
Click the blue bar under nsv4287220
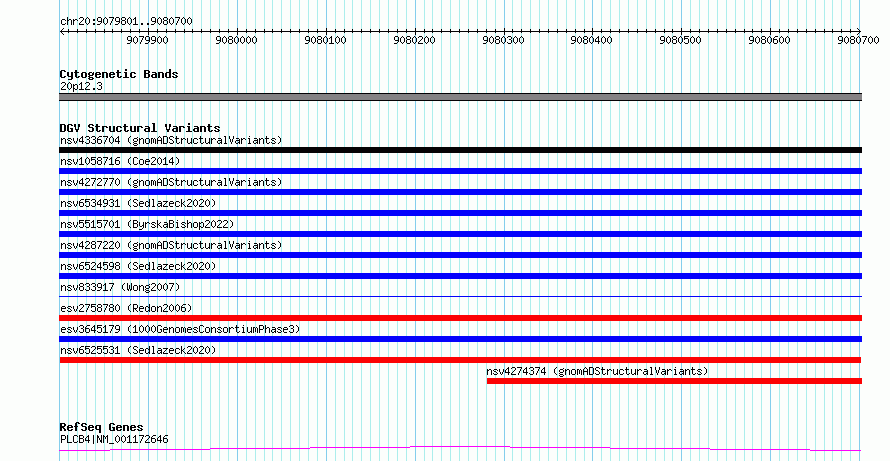(460, 255)
